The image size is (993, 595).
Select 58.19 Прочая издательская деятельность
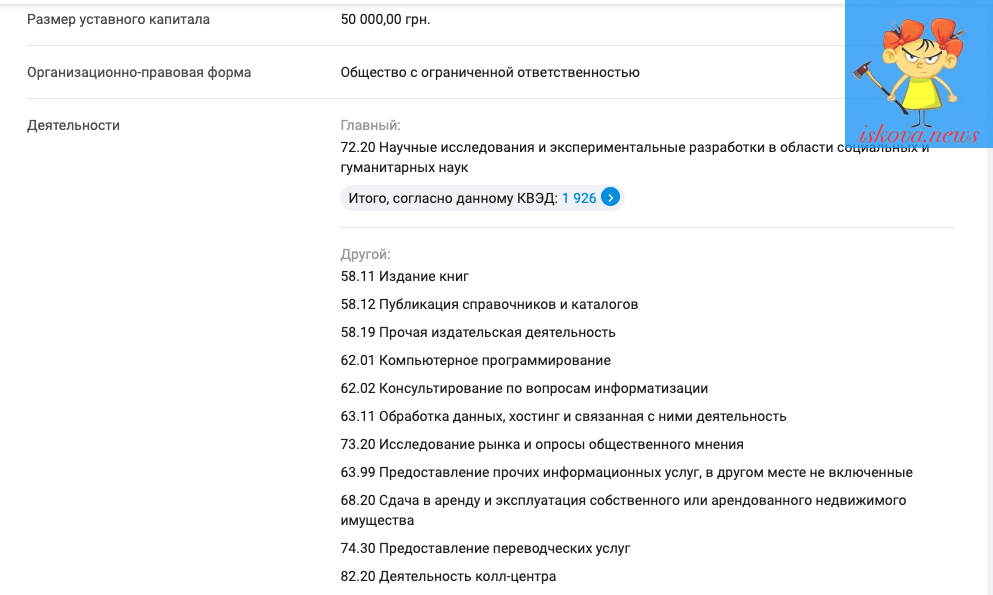click(x=478, y=332)
